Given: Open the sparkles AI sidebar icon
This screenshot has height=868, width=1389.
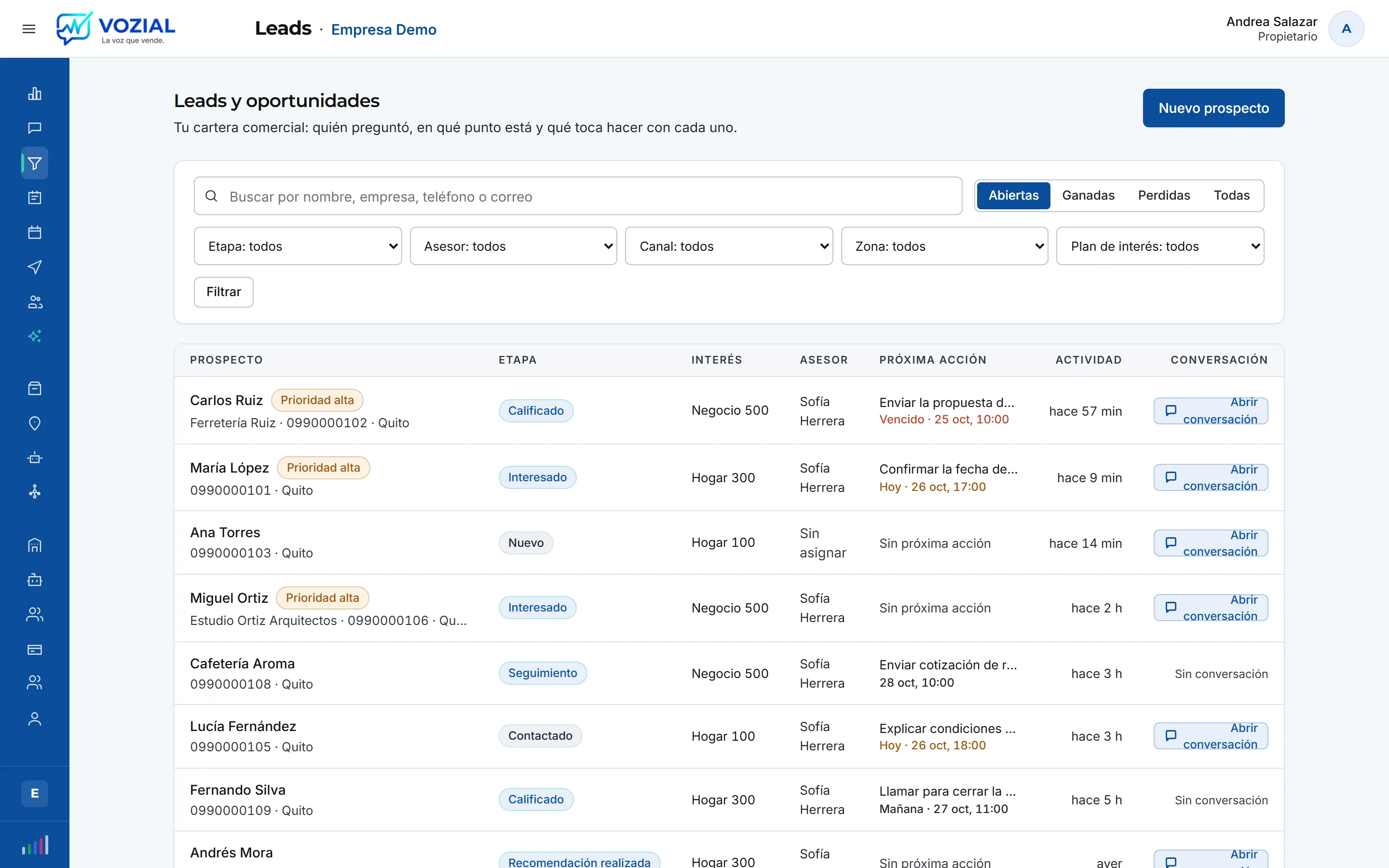Looking at the screenshot, I should tap(34, 336).
